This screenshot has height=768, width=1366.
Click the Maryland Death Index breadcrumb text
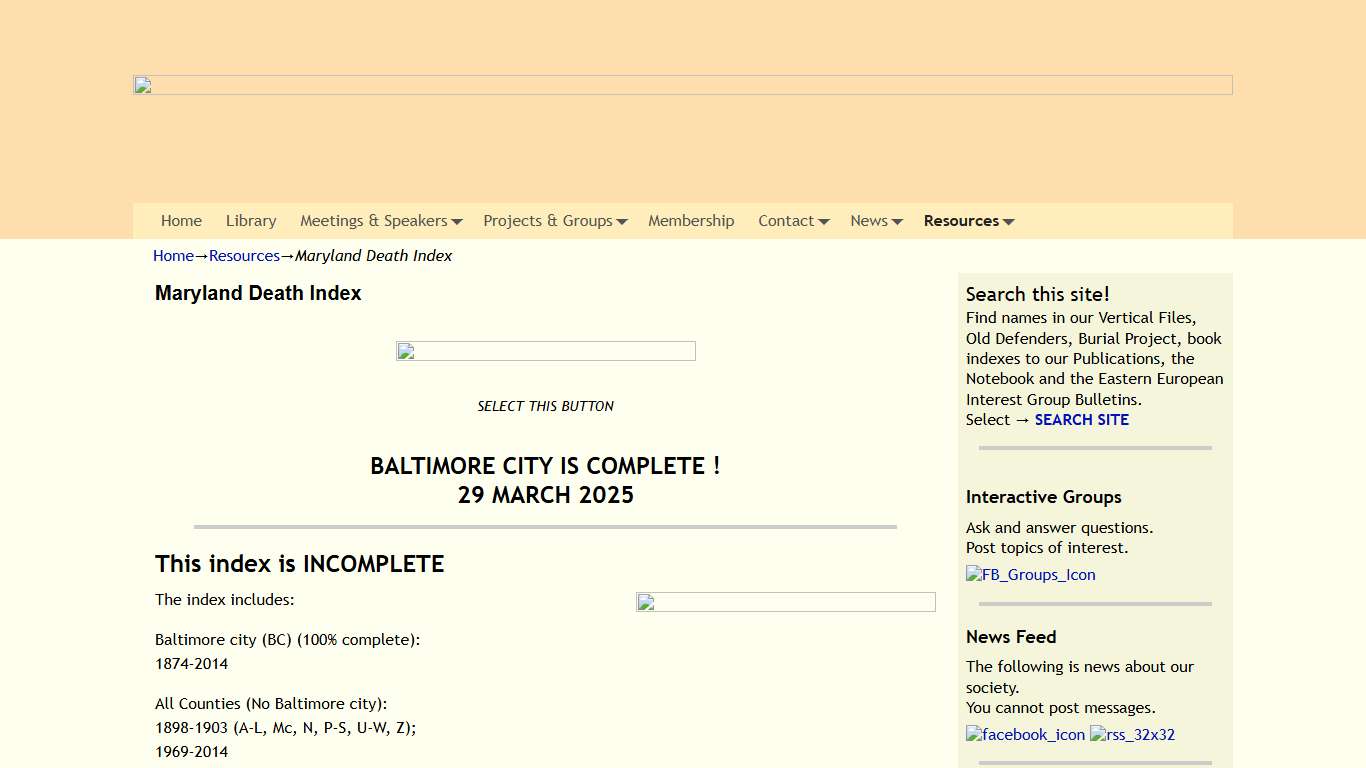tap(373, 255)
